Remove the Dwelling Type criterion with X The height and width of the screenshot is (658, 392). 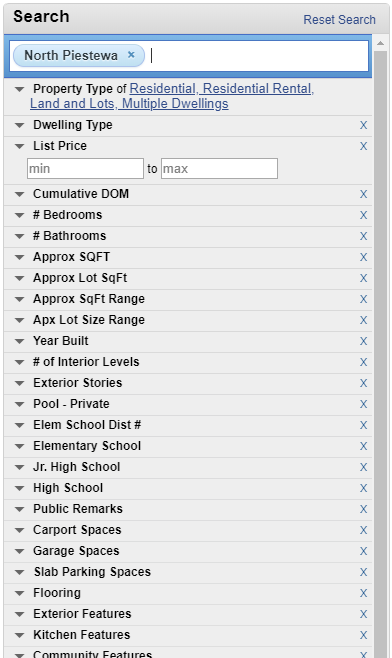tap(363, 125)
